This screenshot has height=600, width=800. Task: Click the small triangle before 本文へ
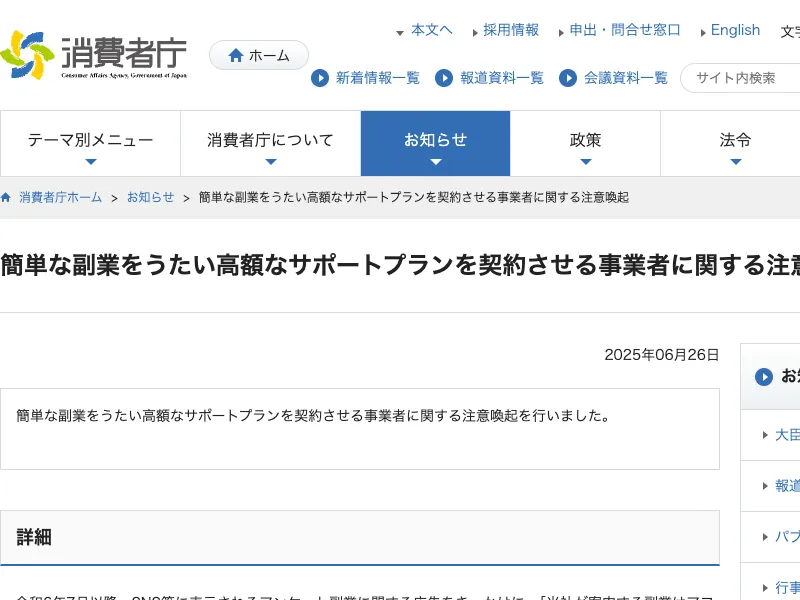tap(400, 33)
